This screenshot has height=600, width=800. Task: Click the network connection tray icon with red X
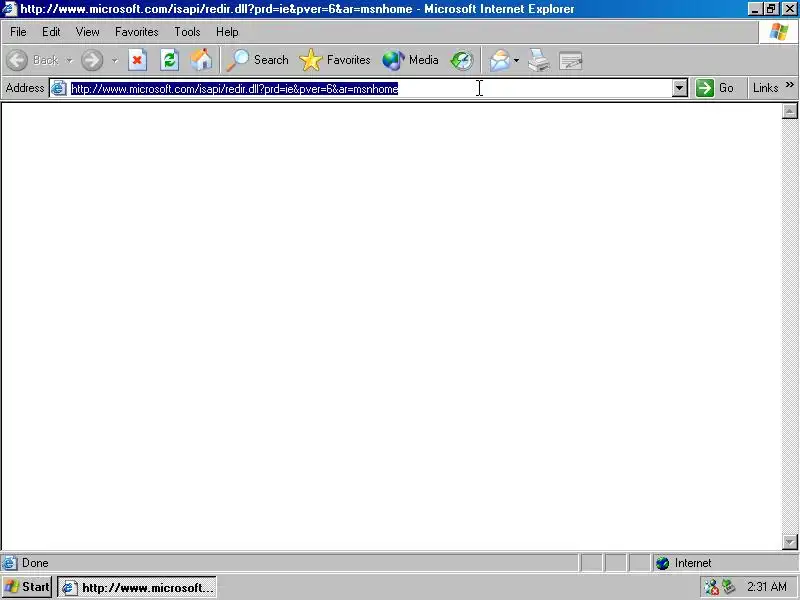click(x=711, y=587)
